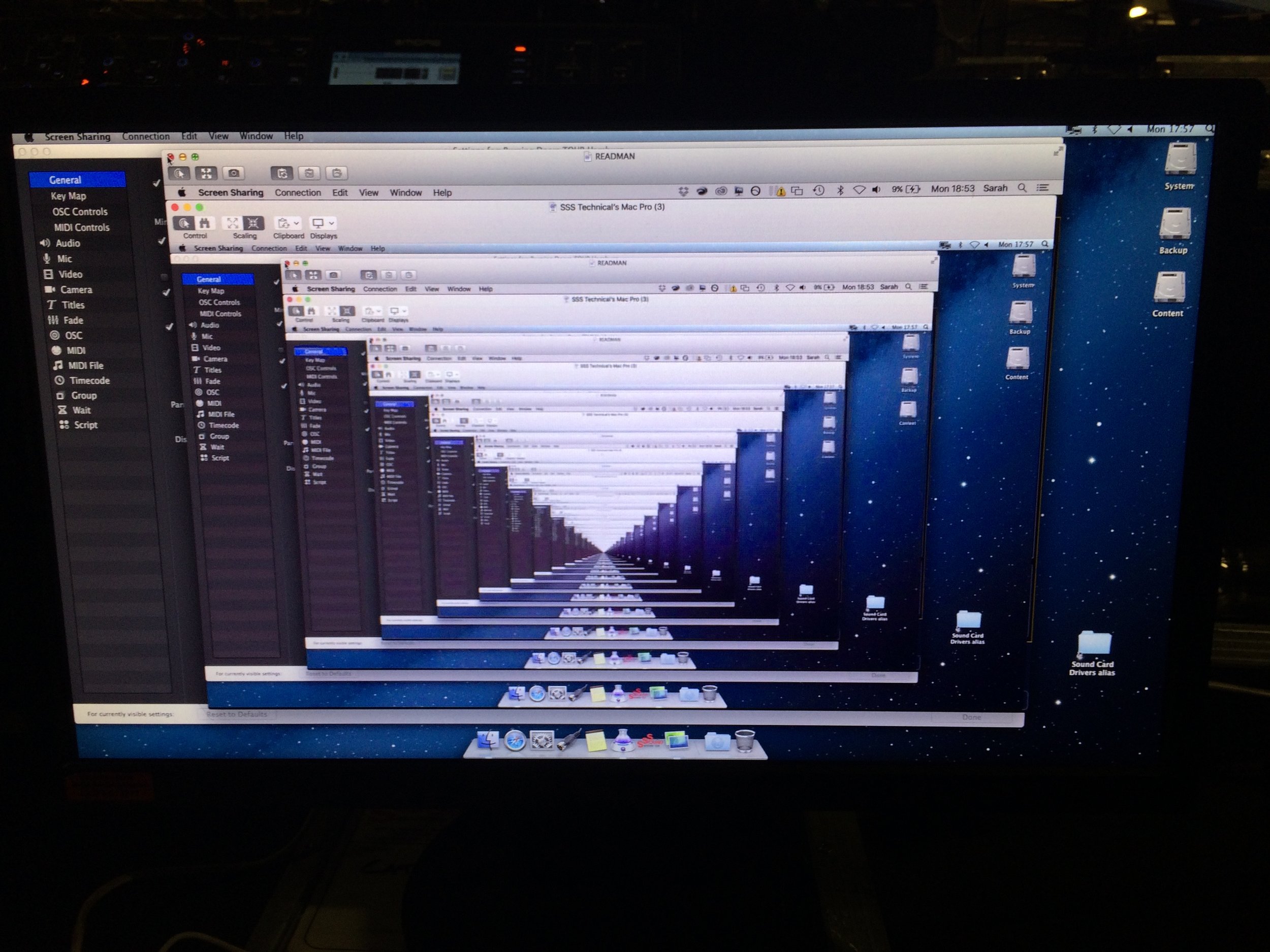Select OSC Controls in outermost settings sidebar
Screen dimensions: 1270x952
coord(80,212)
